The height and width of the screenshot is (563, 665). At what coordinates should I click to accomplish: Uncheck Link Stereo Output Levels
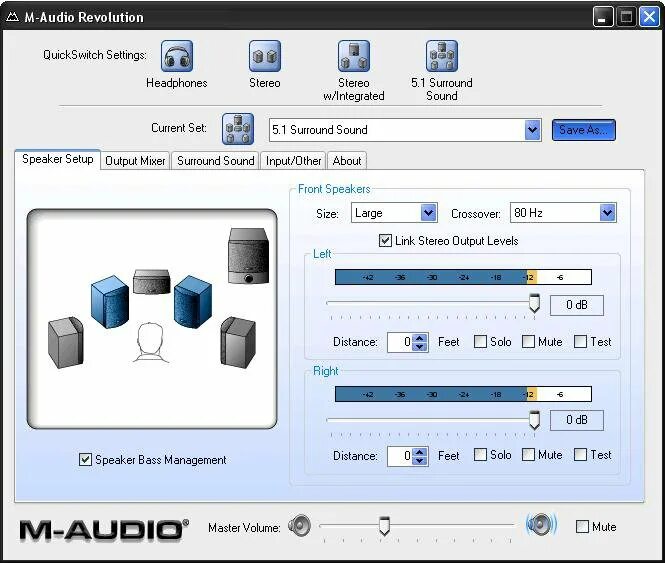click(x=385, y=241)
